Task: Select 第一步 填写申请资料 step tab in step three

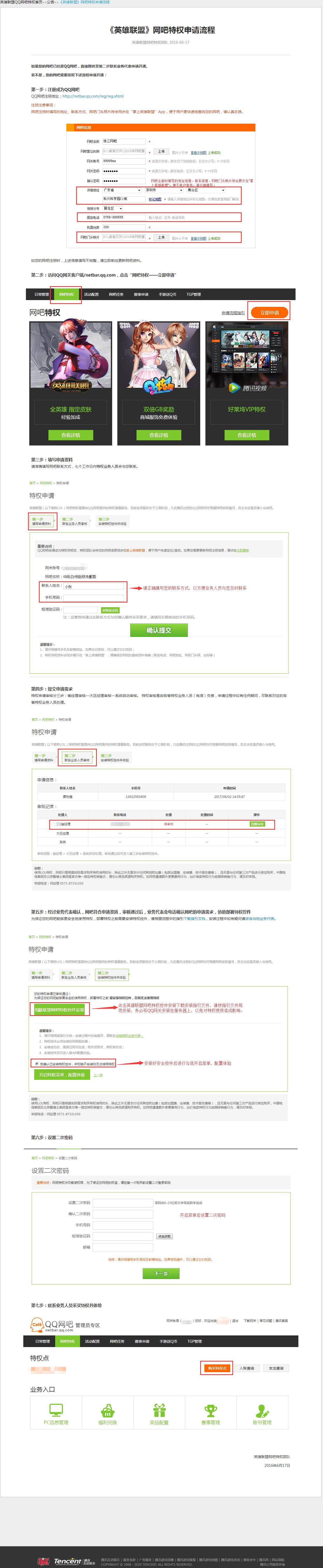Action: pos(42,522)
